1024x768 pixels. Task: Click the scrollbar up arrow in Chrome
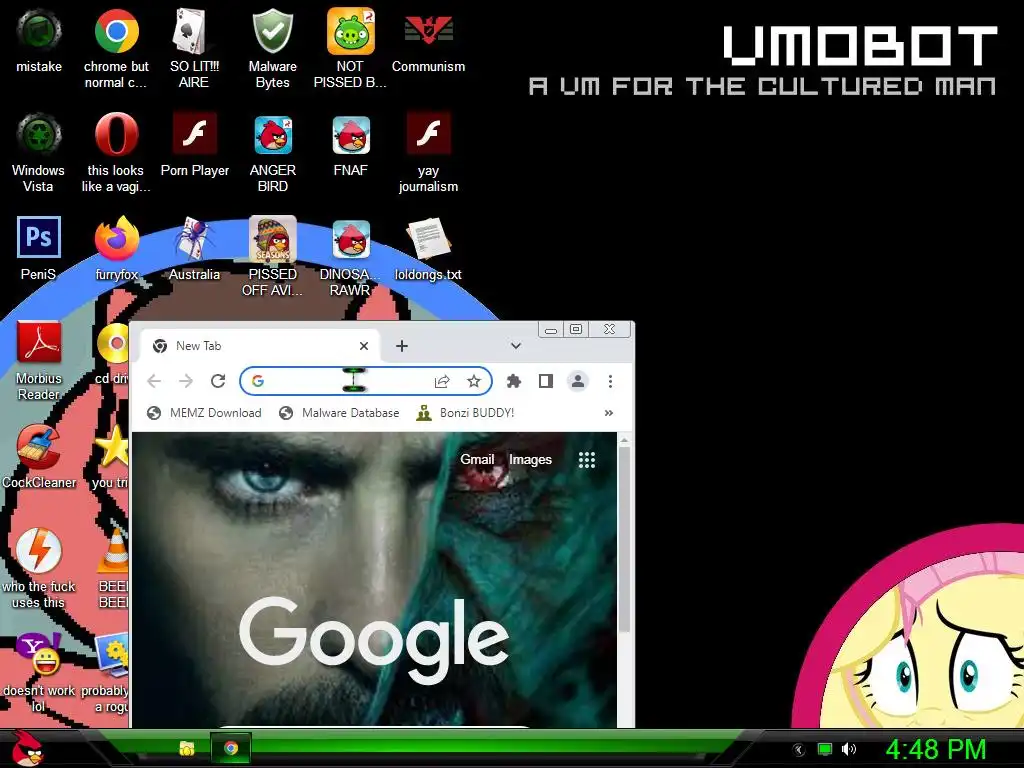tap(624, 440)
